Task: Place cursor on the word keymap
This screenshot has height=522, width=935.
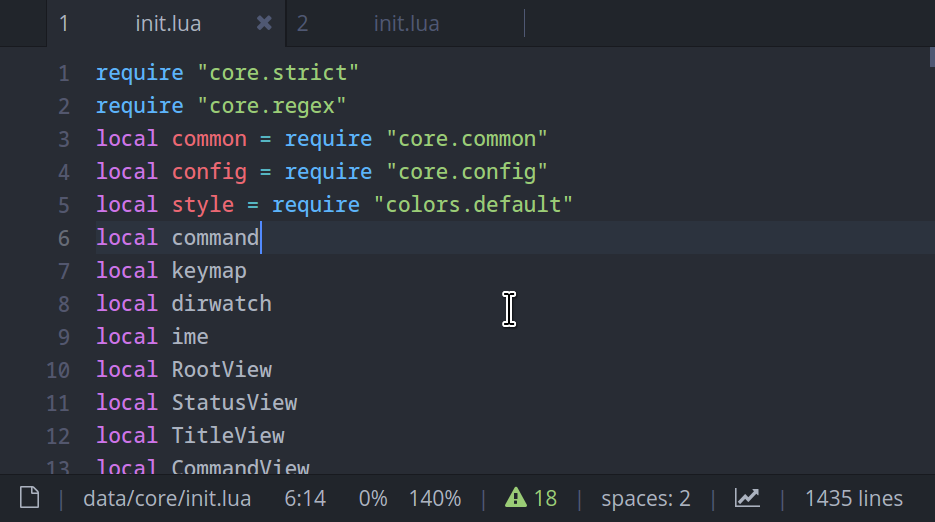Action: point(209,271)
